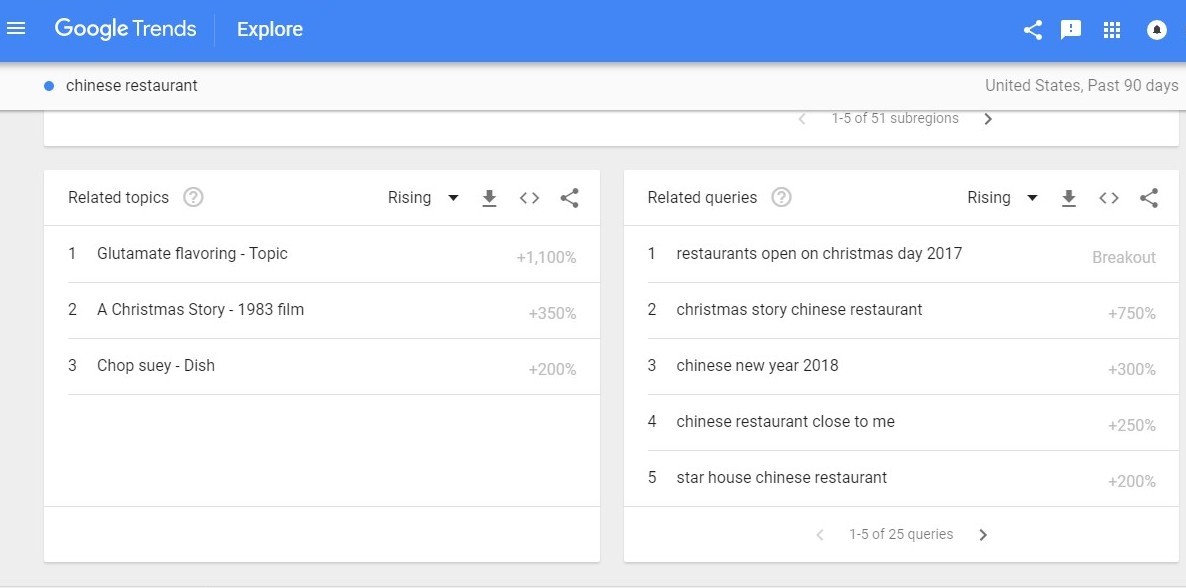Open the Explore section link
Image resolution: width=1186 pixels, height=588 pixels.
click(270, 30)
